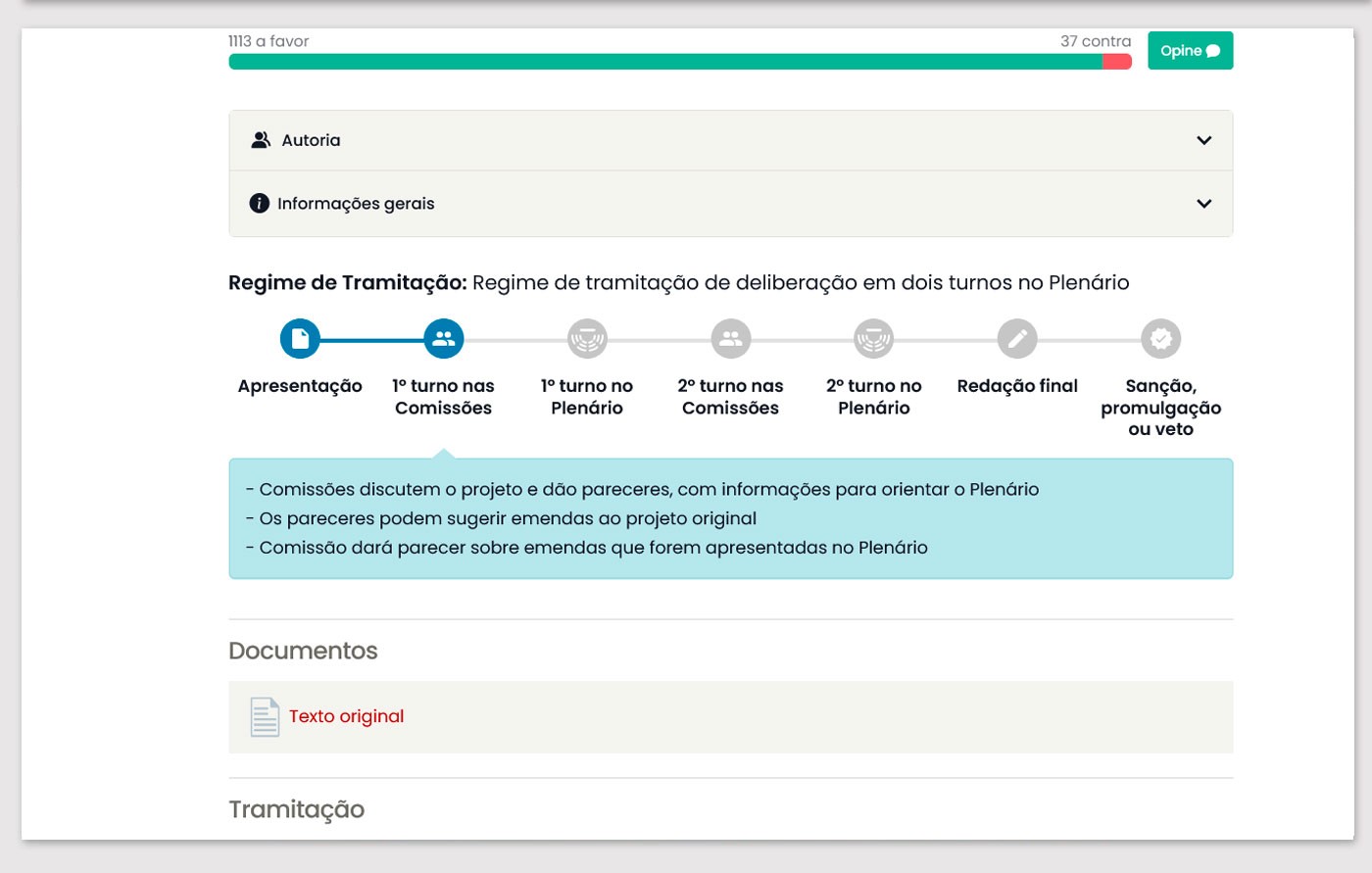Expand the Informações gerais chevron
The width and height of the screenshot is (1372, 873).
[x=1204, y=204]
